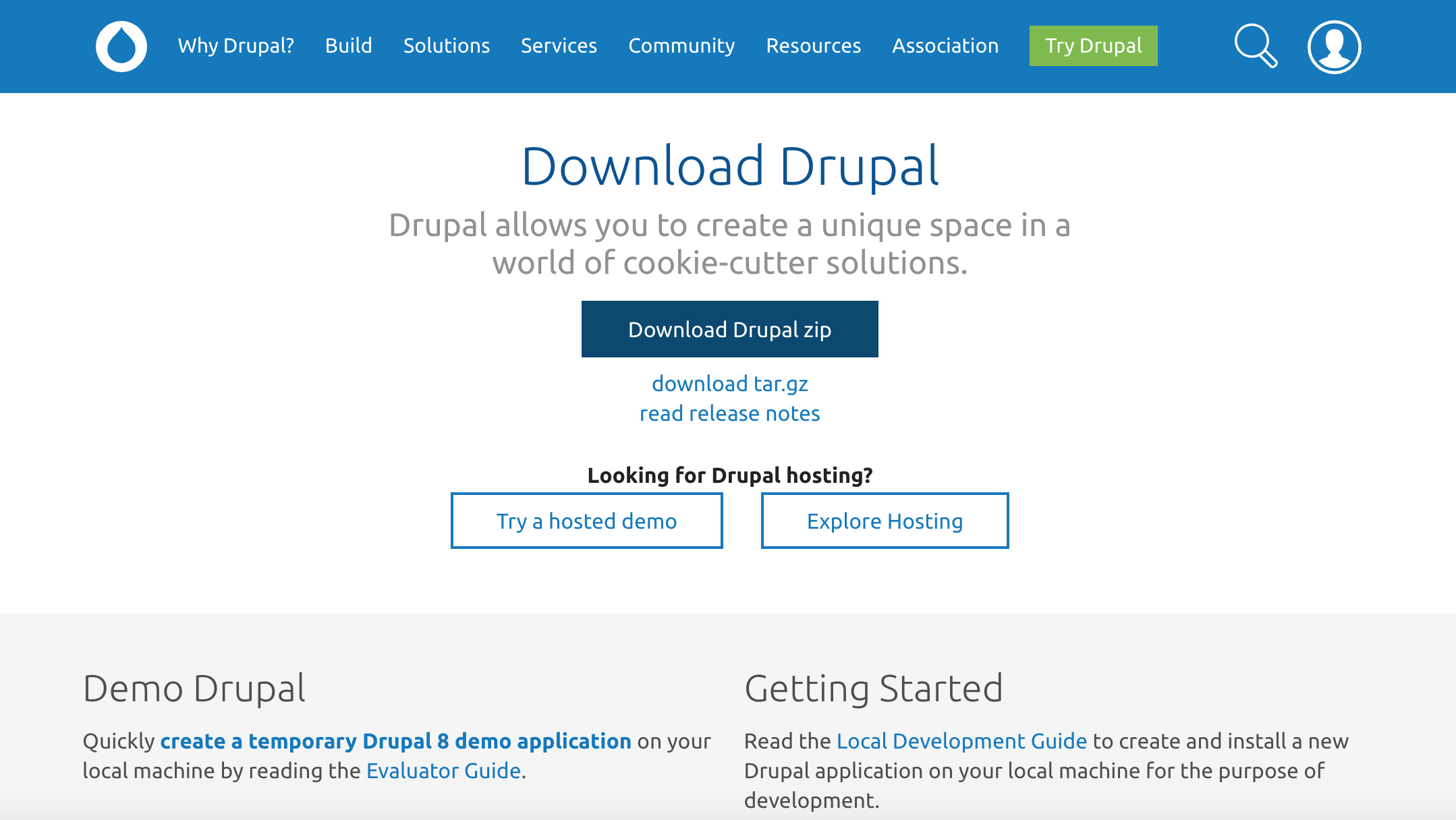Screen dimensions: 1456x820
Task: Open the Build menu item
Action: [x=349, y=46]
